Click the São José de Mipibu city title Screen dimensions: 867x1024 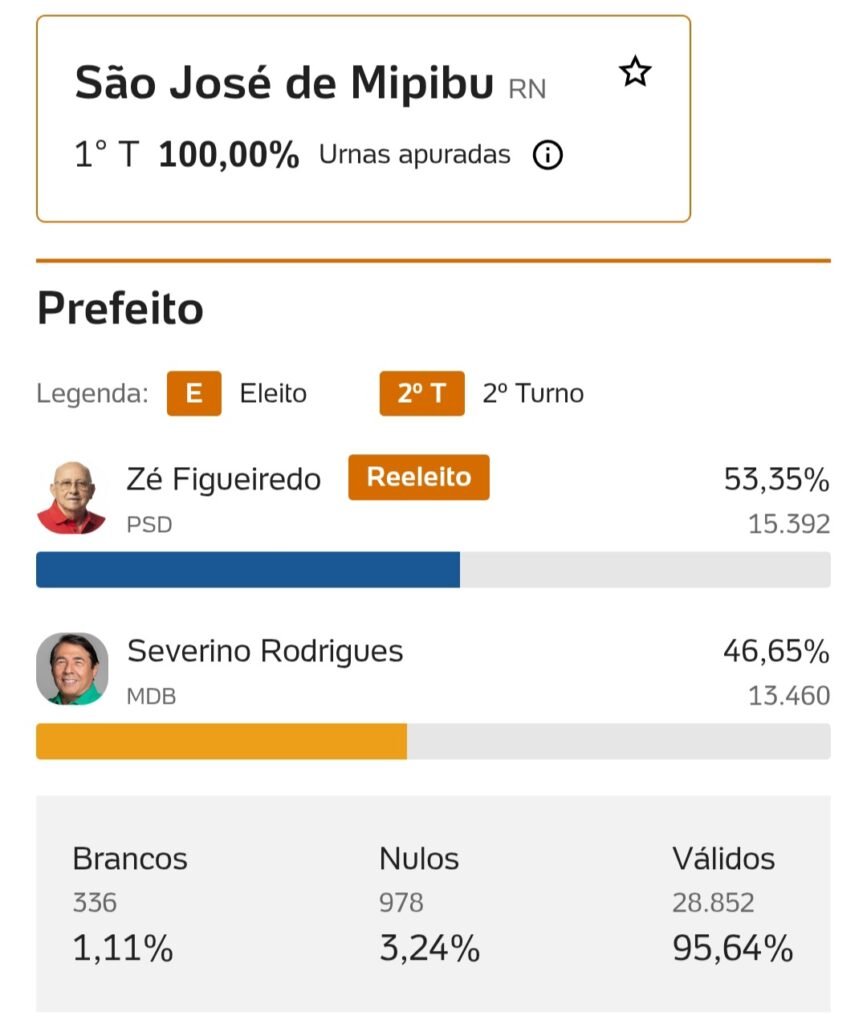point(285,83)
